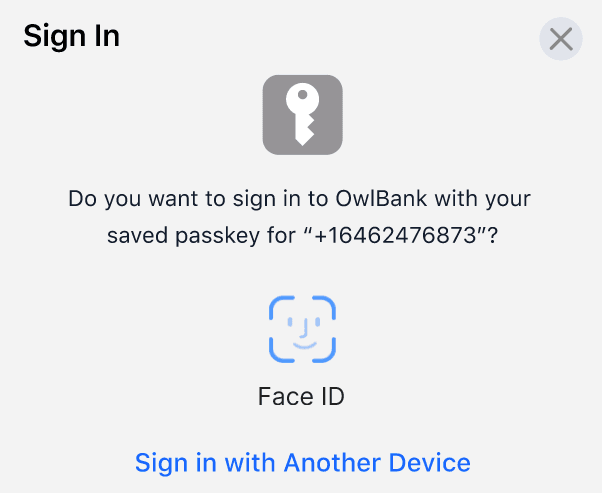Close the Sign In dialog
The height and width of the screenshot is (493, 602).
pyautogui.click(x=561, y=39)
